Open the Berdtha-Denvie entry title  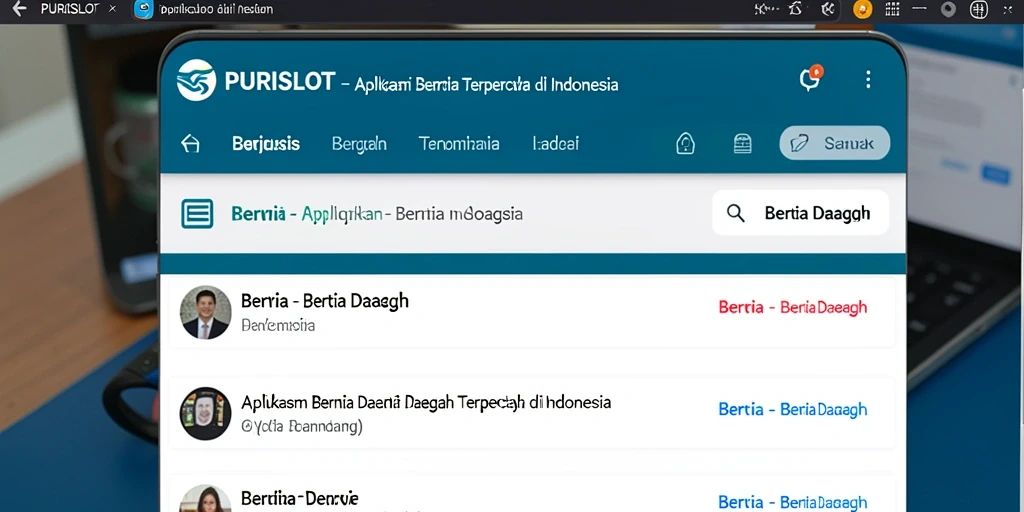[300, 498]
